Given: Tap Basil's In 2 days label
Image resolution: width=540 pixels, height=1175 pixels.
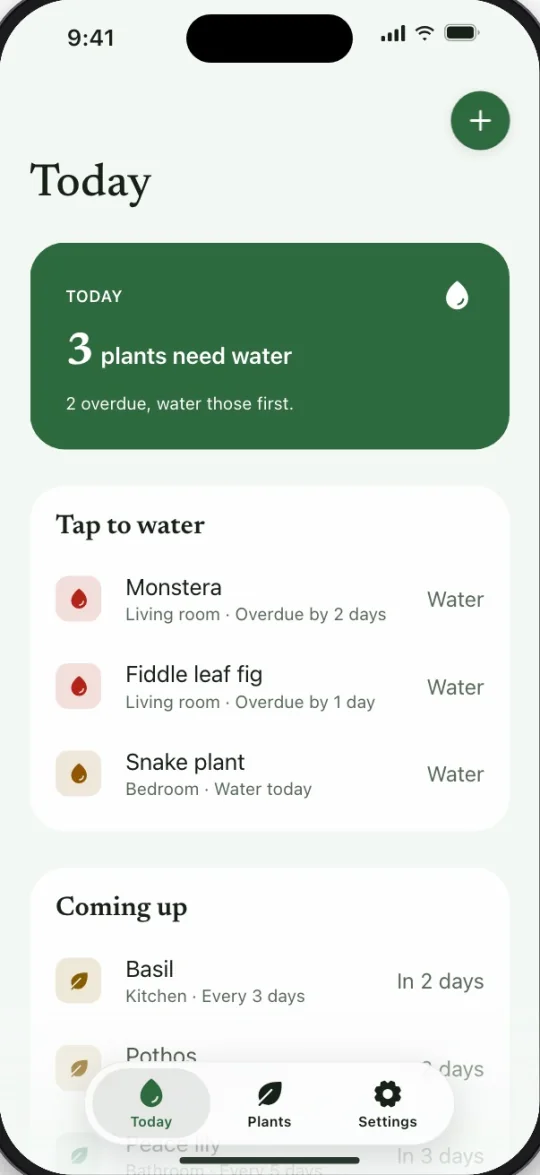Looking at the screenshot, I should [440, 982].
